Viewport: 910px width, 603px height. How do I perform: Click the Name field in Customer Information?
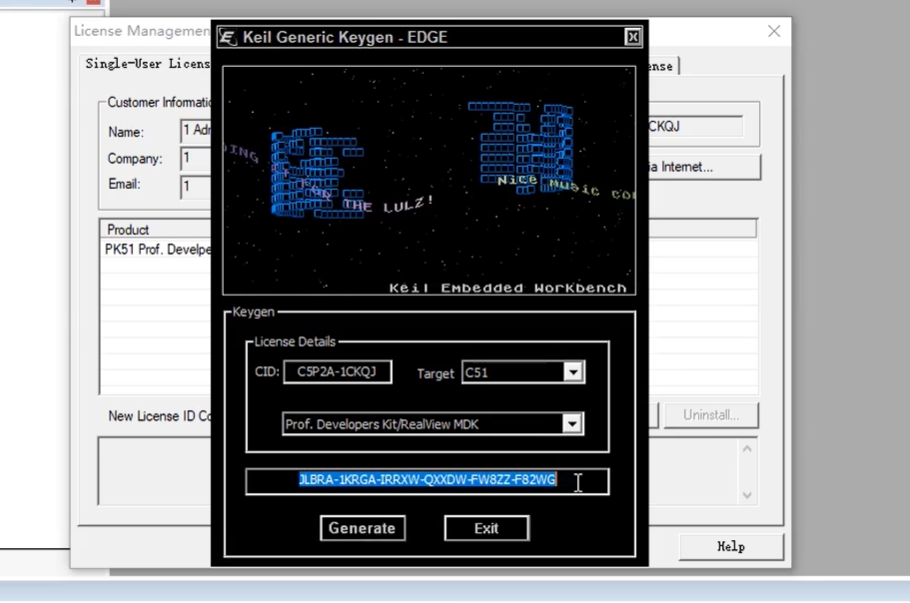tap(196, 131)
